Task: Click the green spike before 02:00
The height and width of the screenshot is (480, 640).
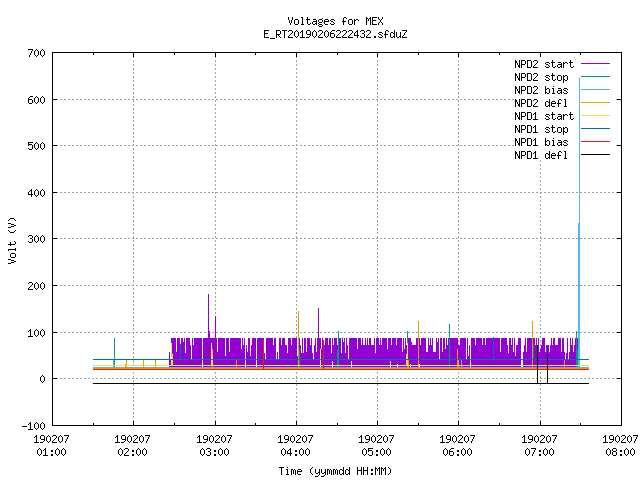Action: pyautogui.click(x=114, y=351)
